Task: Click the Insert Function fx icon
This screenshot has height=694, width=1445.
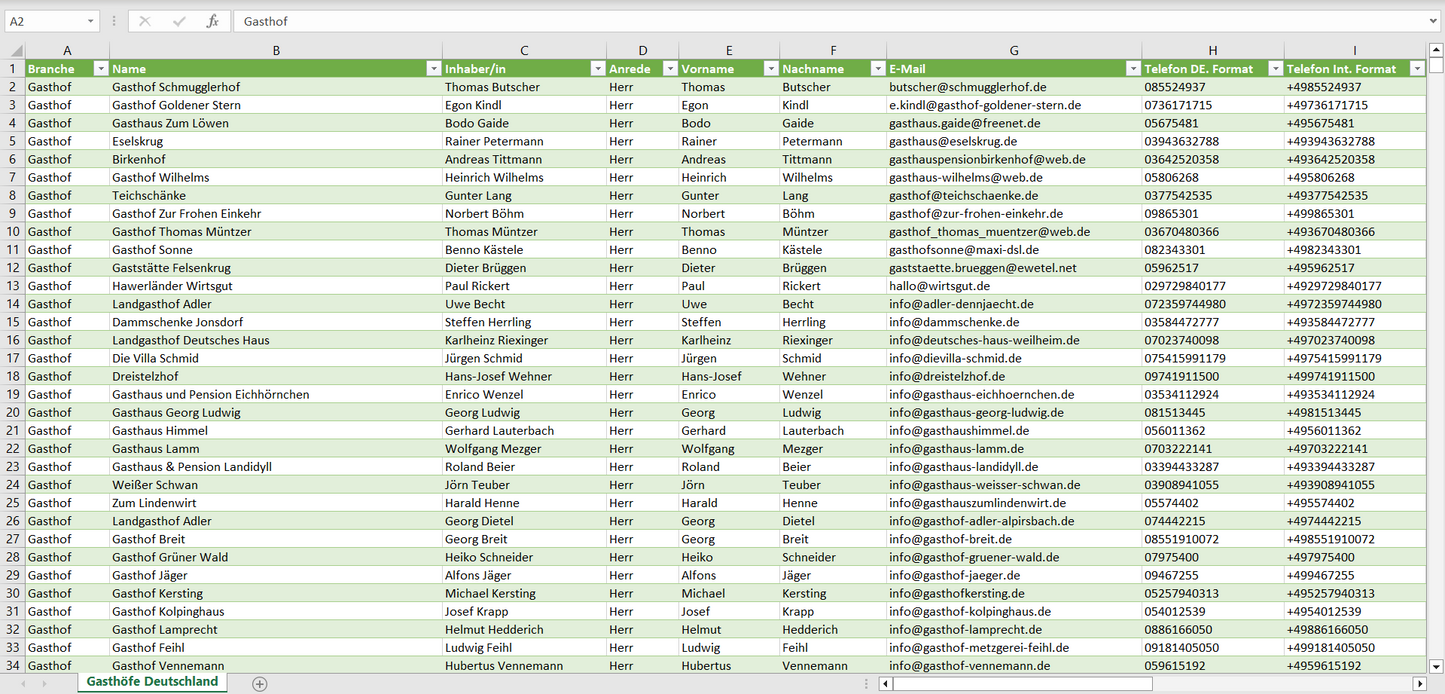Action: point(212,21)
